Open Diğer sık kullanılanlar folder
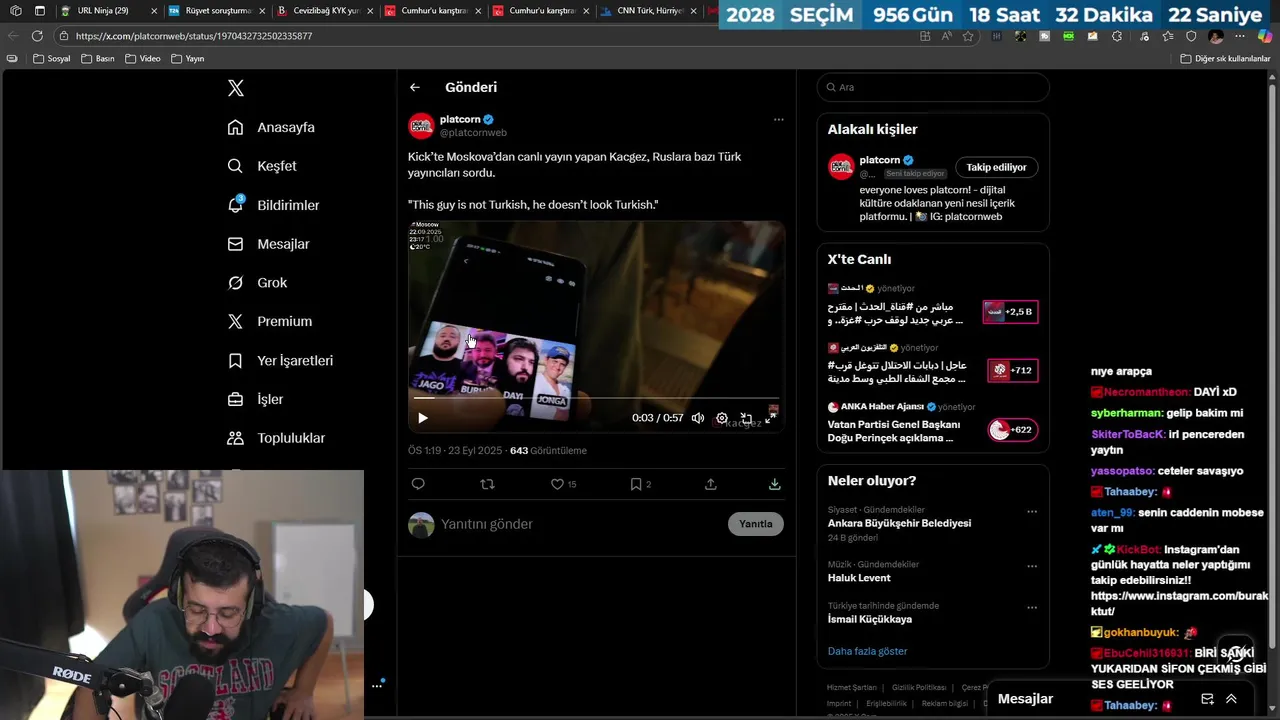This screenshot has height=720, width=1280. click(x=1225, y=59)
